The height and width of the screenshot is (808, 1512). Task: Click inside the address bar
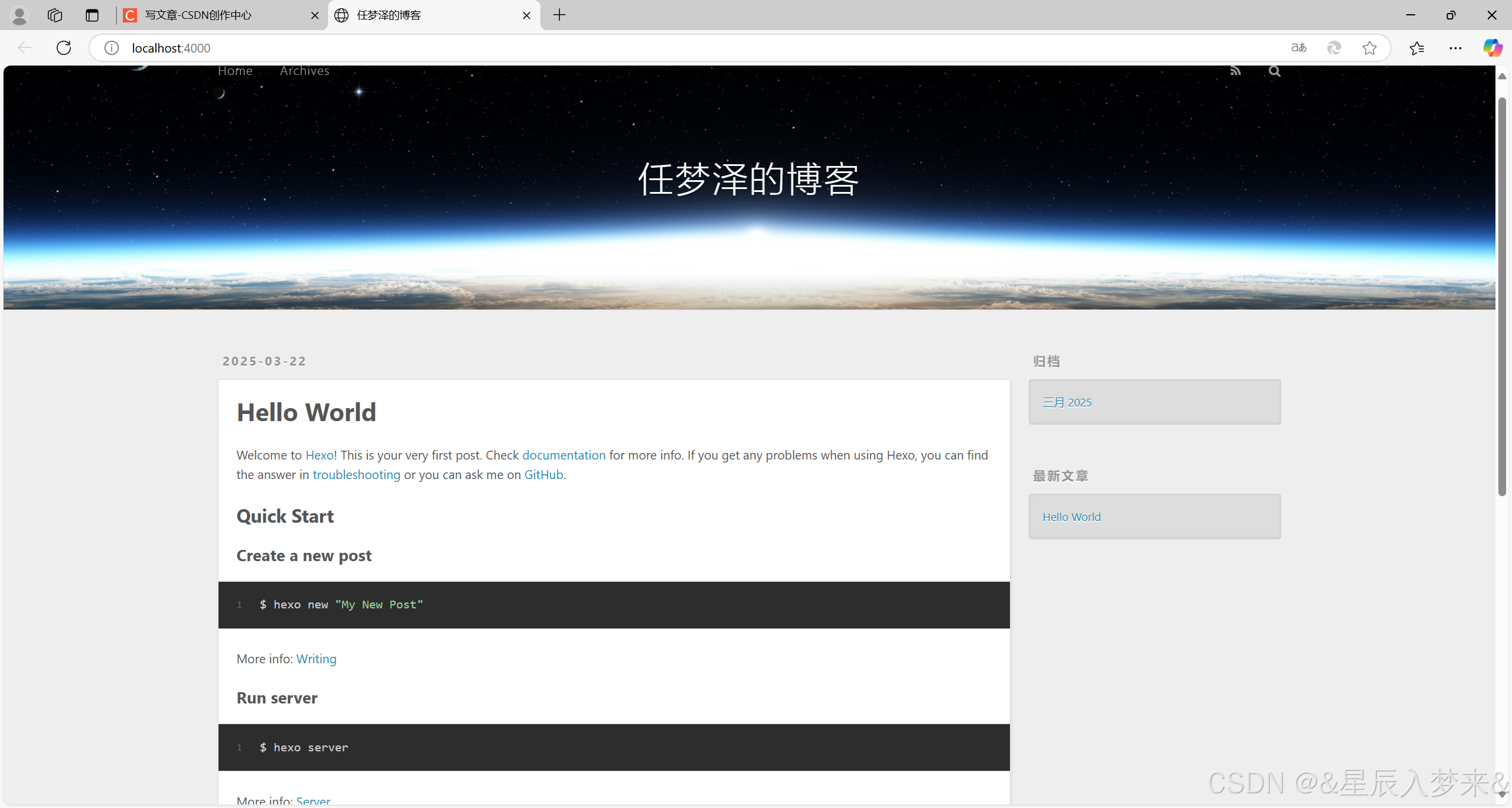pyautogui.click(x=413, y=48)
